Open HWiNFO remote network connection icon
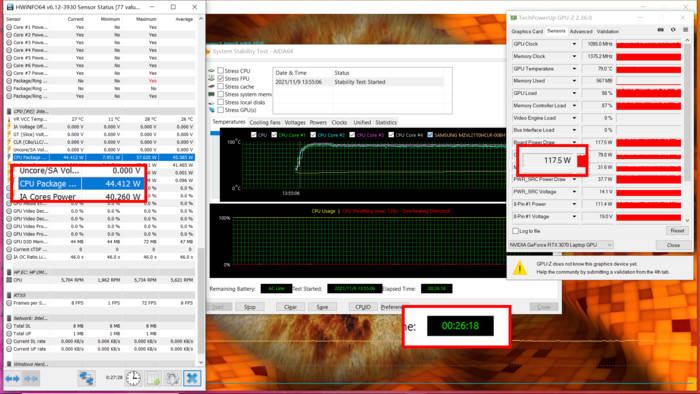The image size is (700, 394). pos(86,378)
